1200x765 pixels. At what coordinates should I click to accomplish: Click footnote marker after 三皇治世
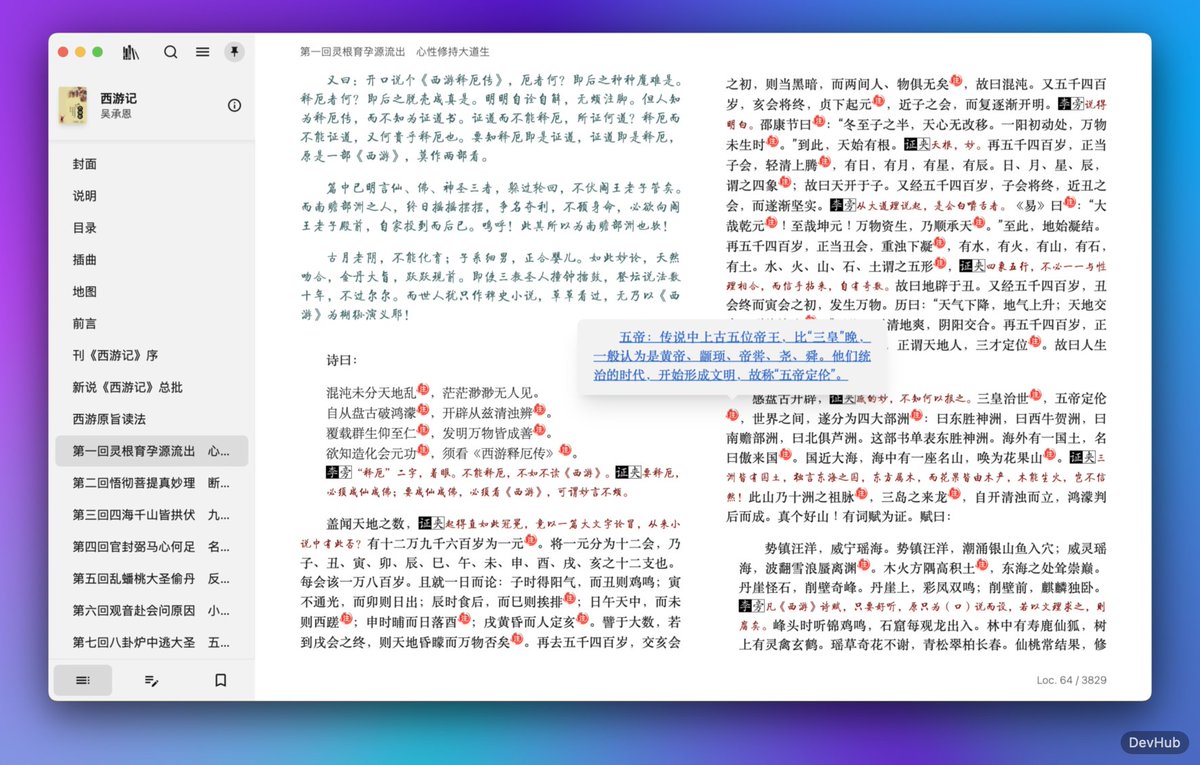(x=1035, y=394)
